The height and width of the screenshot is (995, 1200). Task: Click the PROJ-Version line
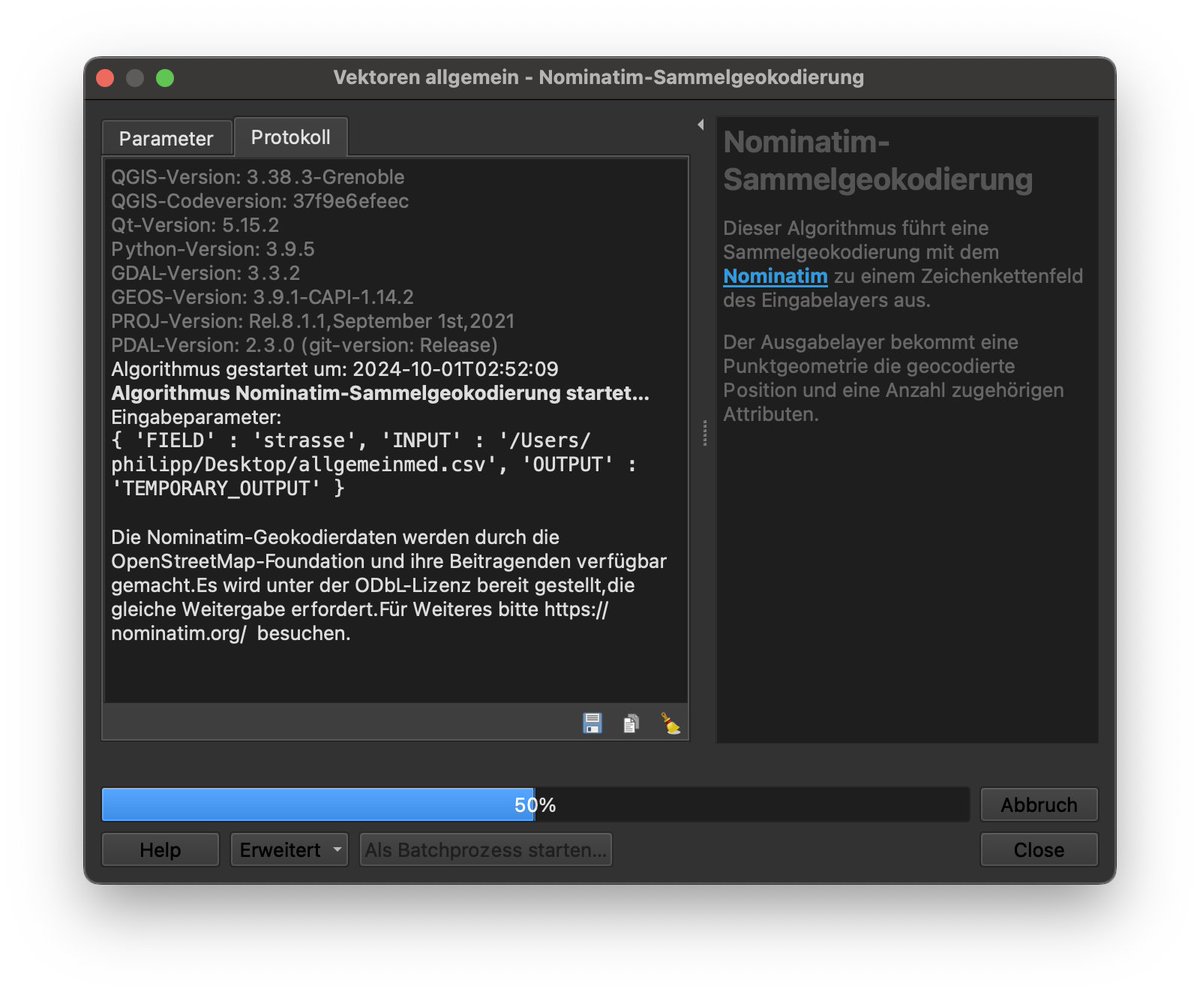pyautogui.click(x=313, y=321)
